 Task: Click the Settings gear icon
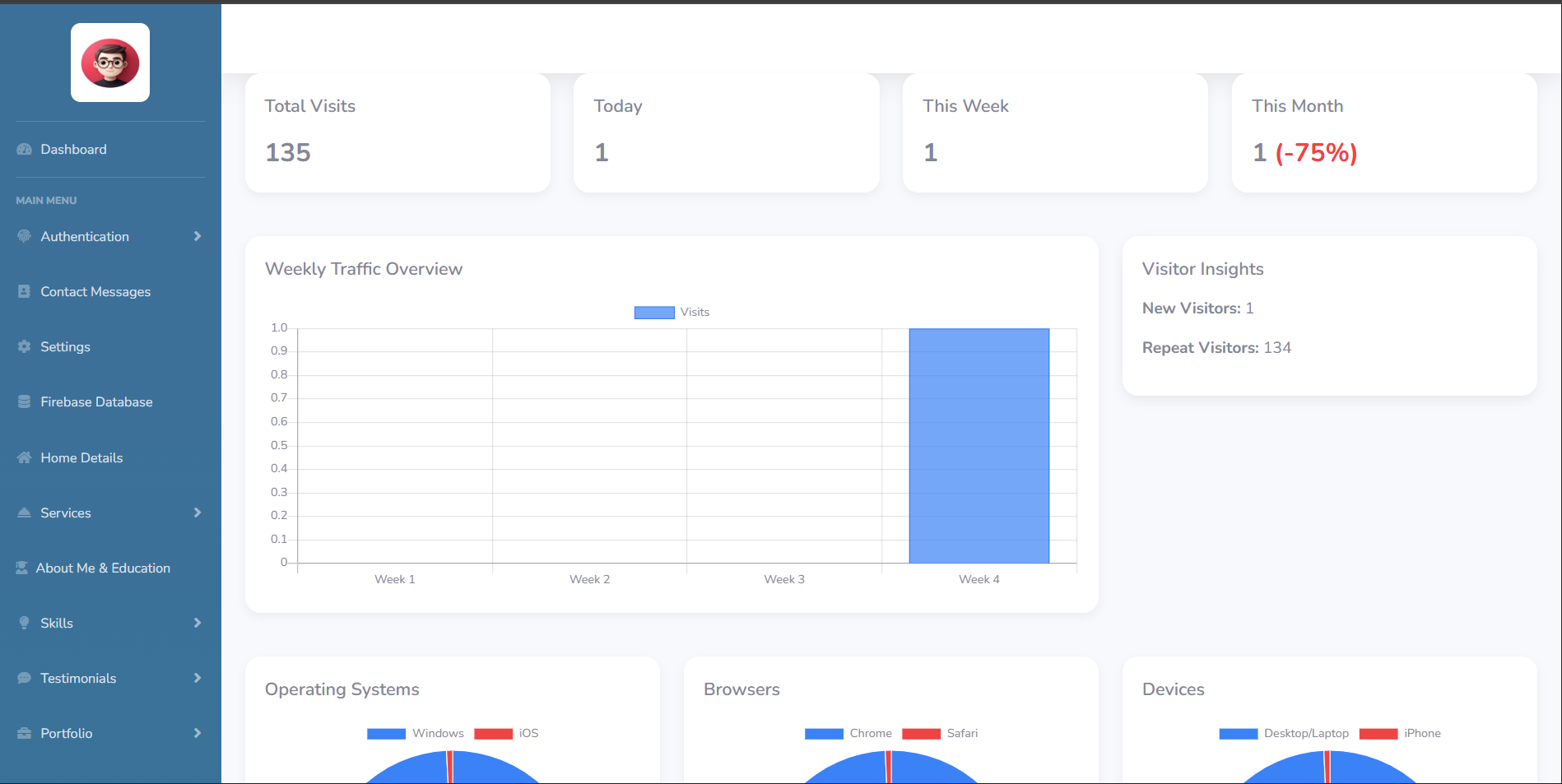(x=25, y=347)
